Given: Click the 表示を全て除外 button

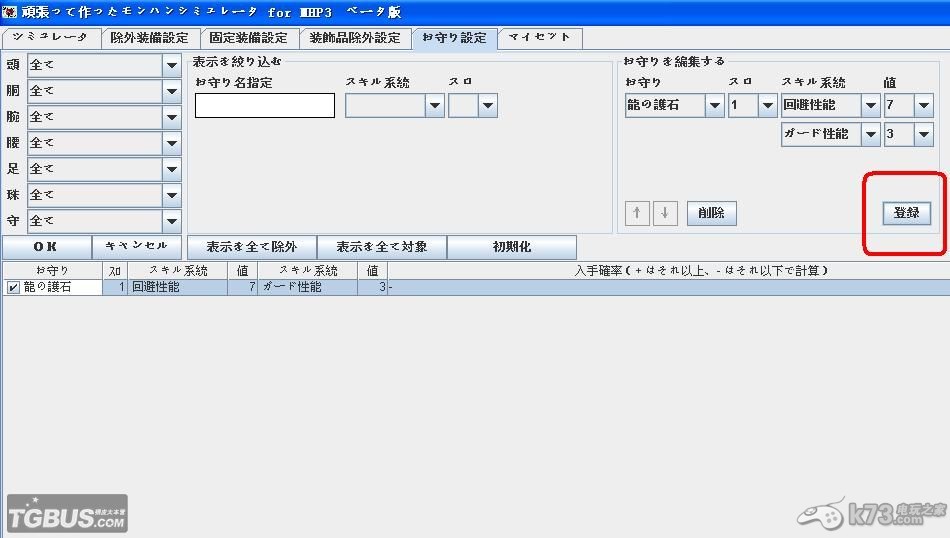Looking at the screenshot, I should point(251,247).
